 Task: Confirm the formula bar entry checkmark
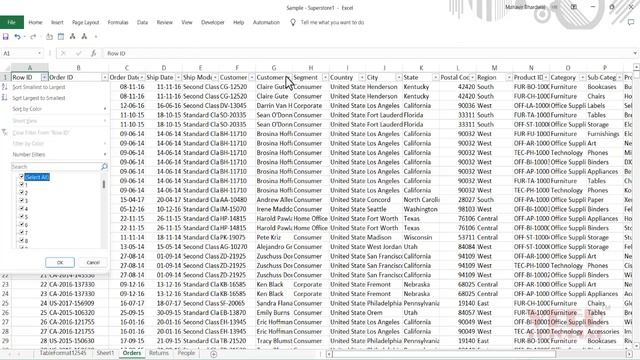(78, 53)
